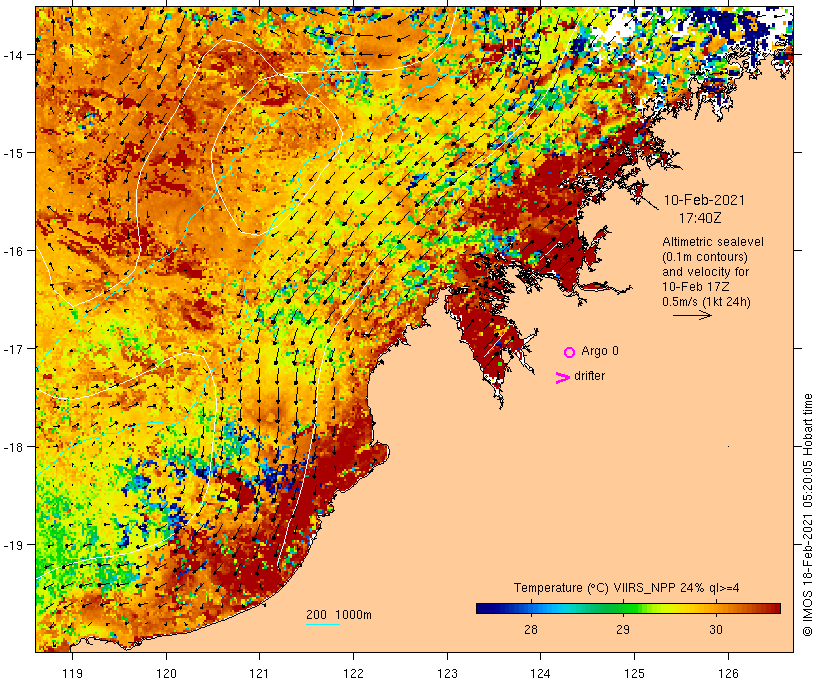Click the '200 1000m' depth contour label

click(339, 615)
